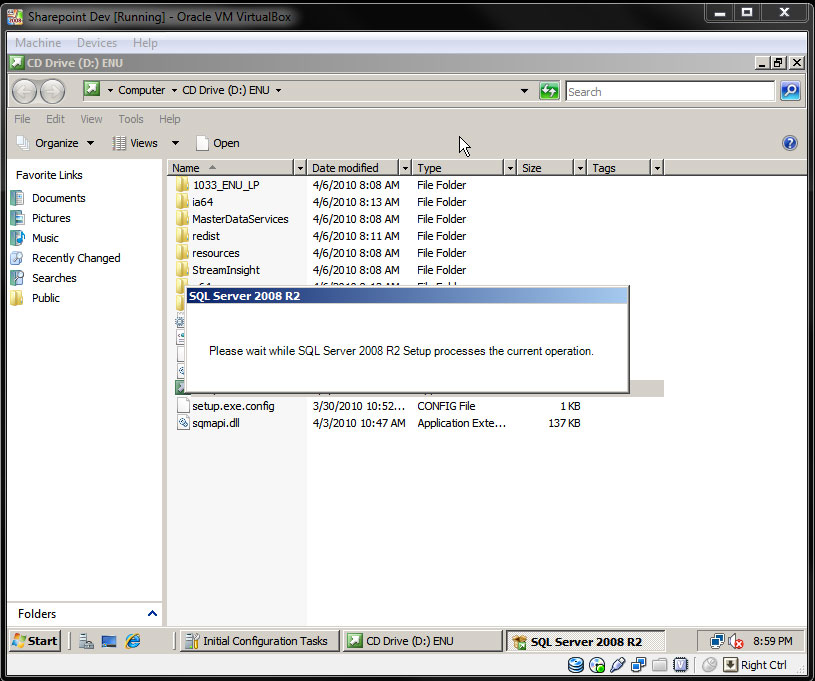Select the sqmapi.dll file icon
Viewport: 815px width, 681px height.
click(183, 423)
